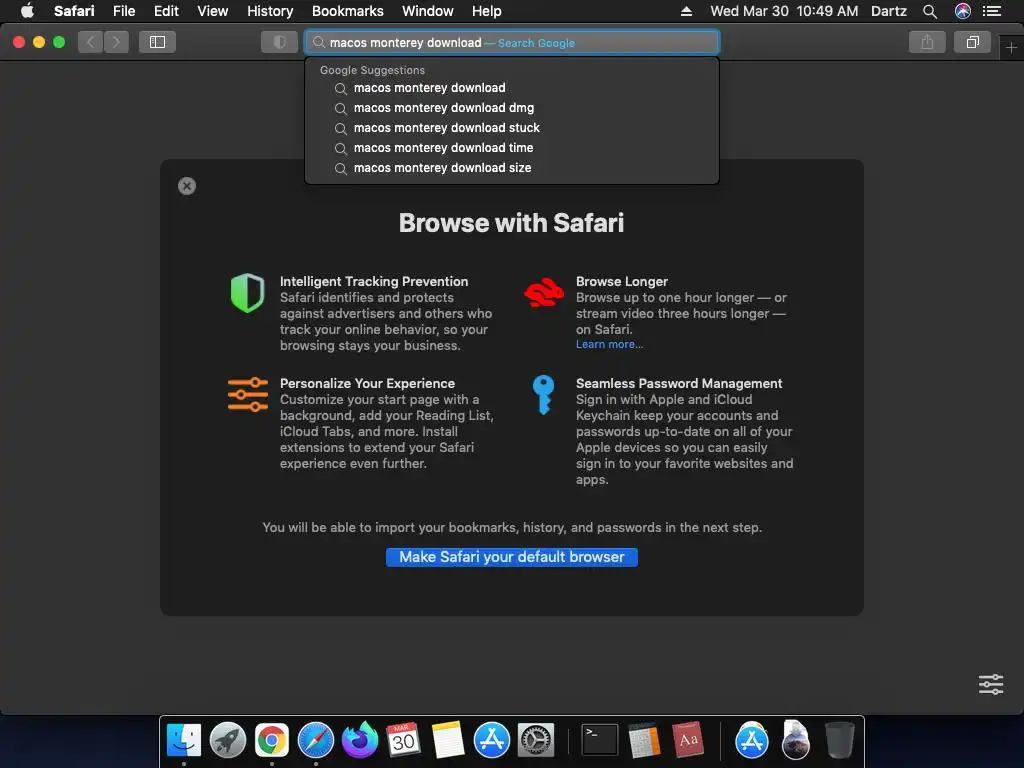
Task: Click the 'Browse with Safari' title
Action: pos(511,223)
